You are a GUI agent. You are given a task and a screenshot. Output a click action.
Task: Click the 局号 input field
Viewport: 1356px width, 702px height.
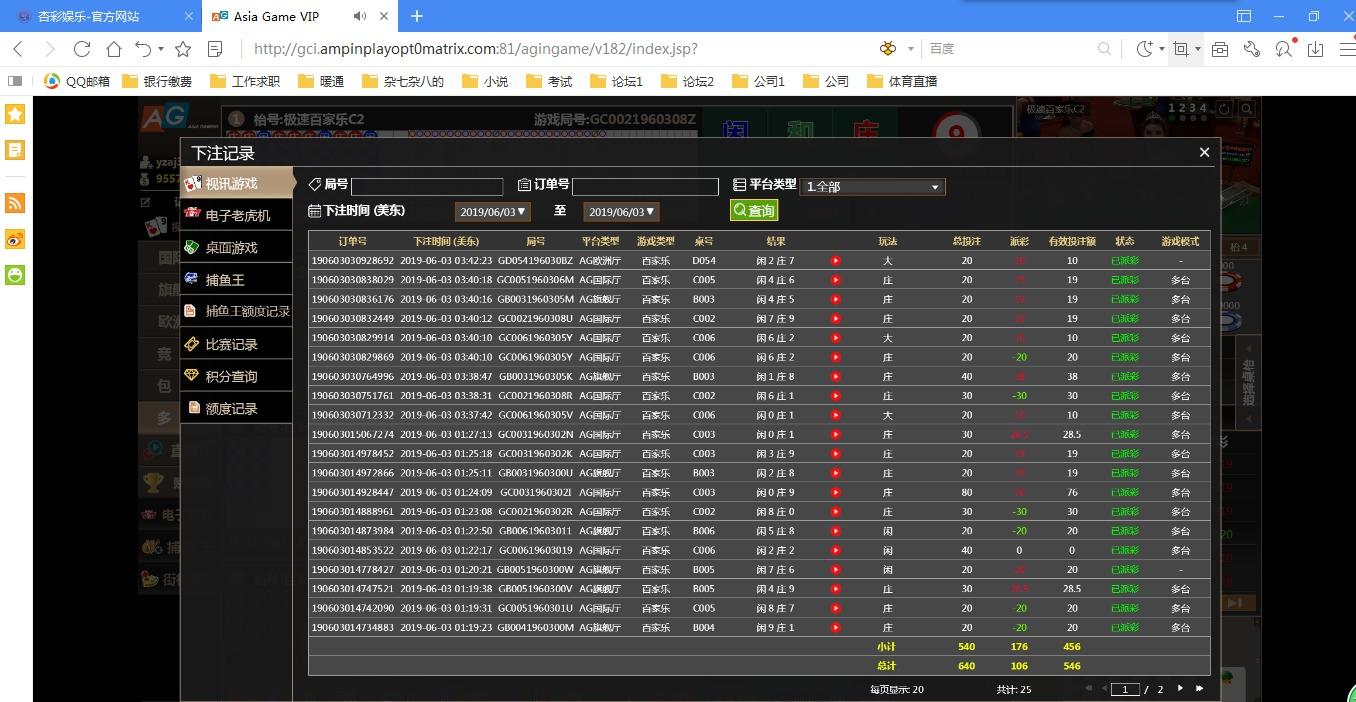[x=427, y=187]
